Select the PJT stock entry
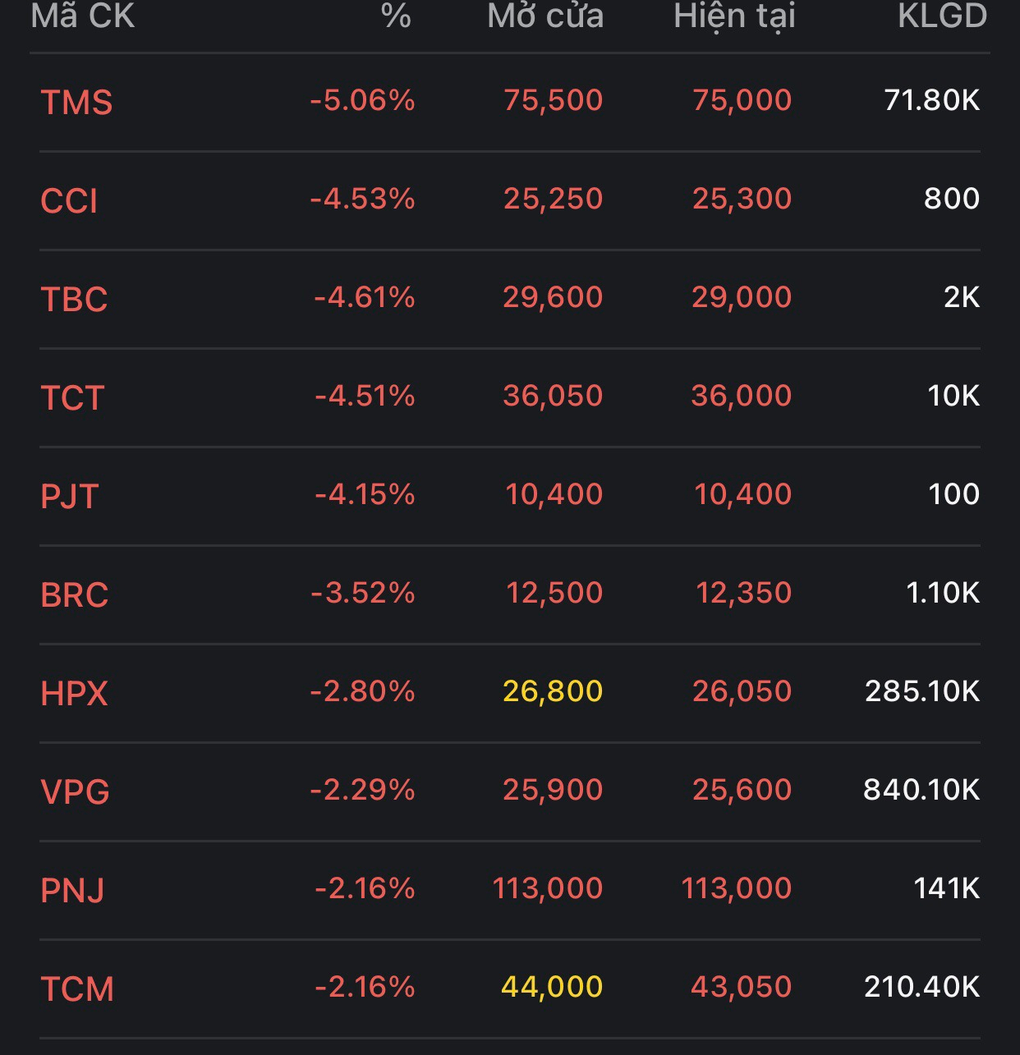This screenshot has height=1055, width=1020. tap(510, 496)
